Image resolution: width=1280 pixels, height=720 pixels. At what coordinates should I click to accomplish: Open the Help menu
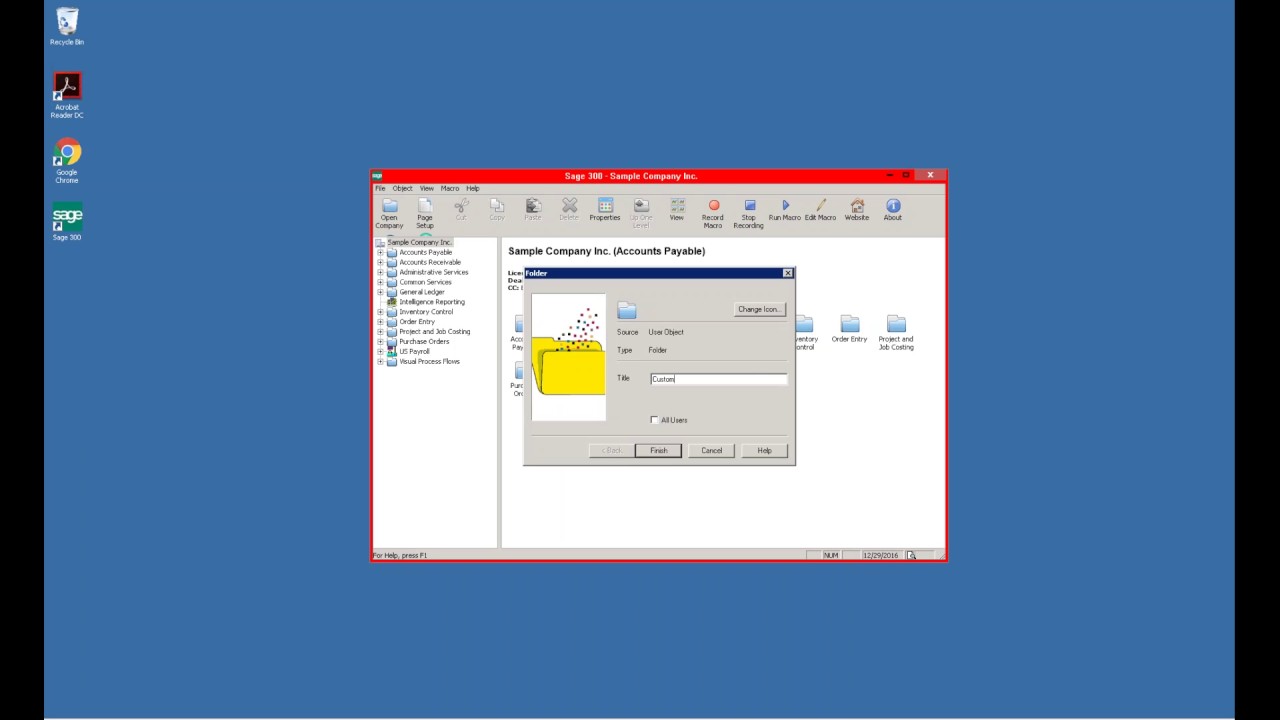(473, 188)
